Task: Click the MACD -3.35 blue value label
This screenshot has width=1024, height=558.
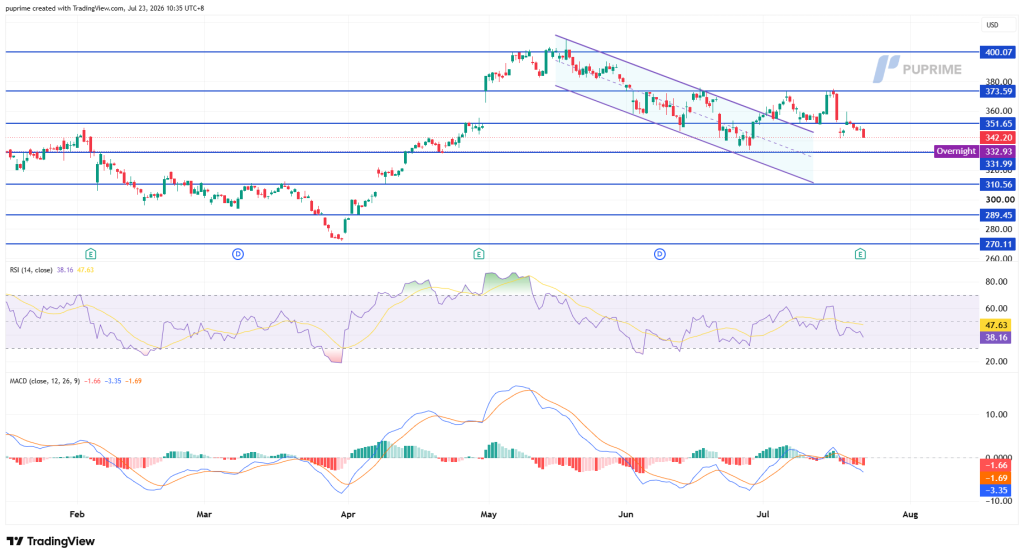Action: coord(996,490)
